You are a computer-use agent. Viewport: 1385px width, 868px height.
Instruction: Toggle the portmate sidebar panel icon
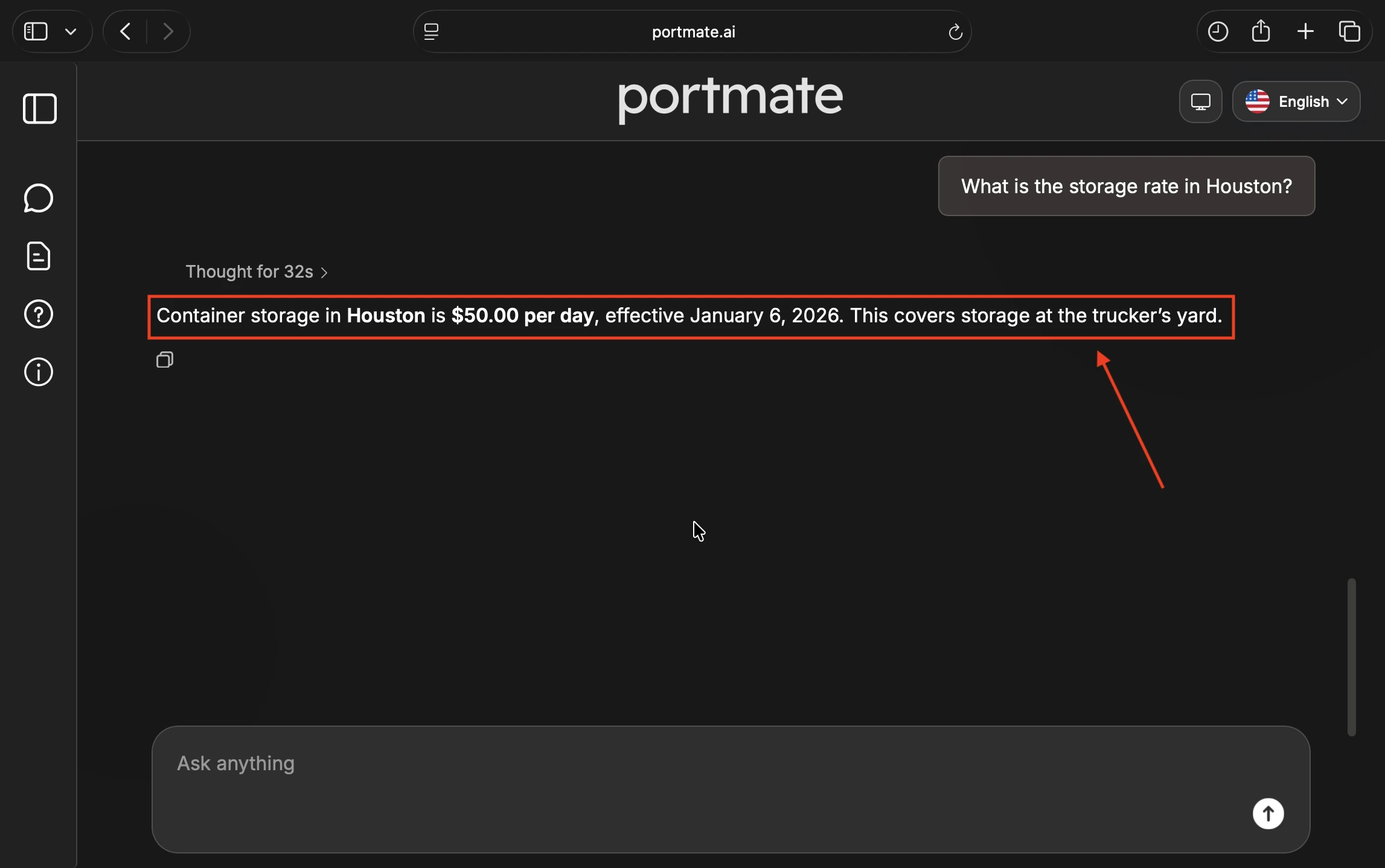[x=40, y=109]
